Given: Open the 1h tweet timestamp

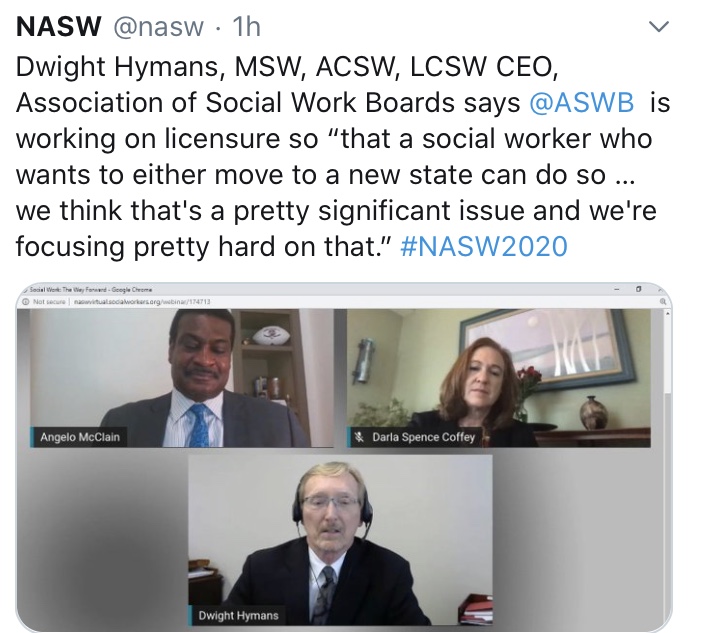Looking at the screenshot, I should tap(246, 26).
